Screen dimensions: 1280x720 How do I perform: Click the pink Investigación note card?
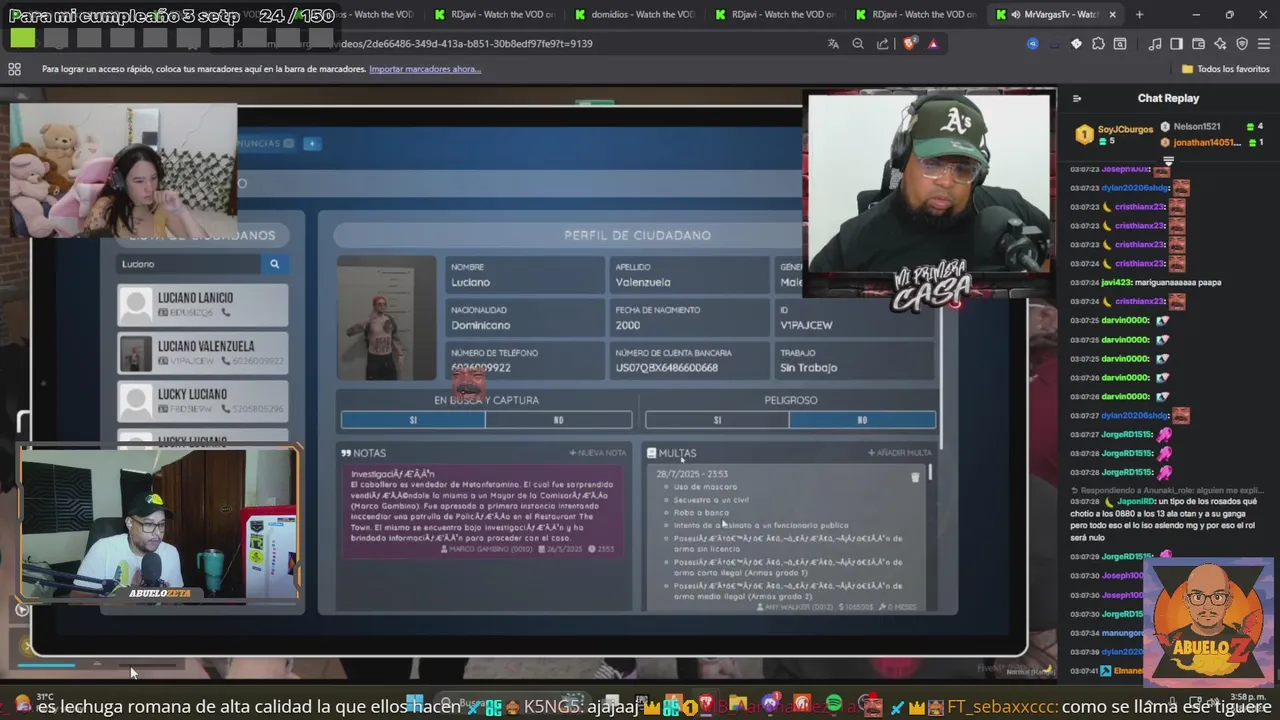tap(482, 511)
